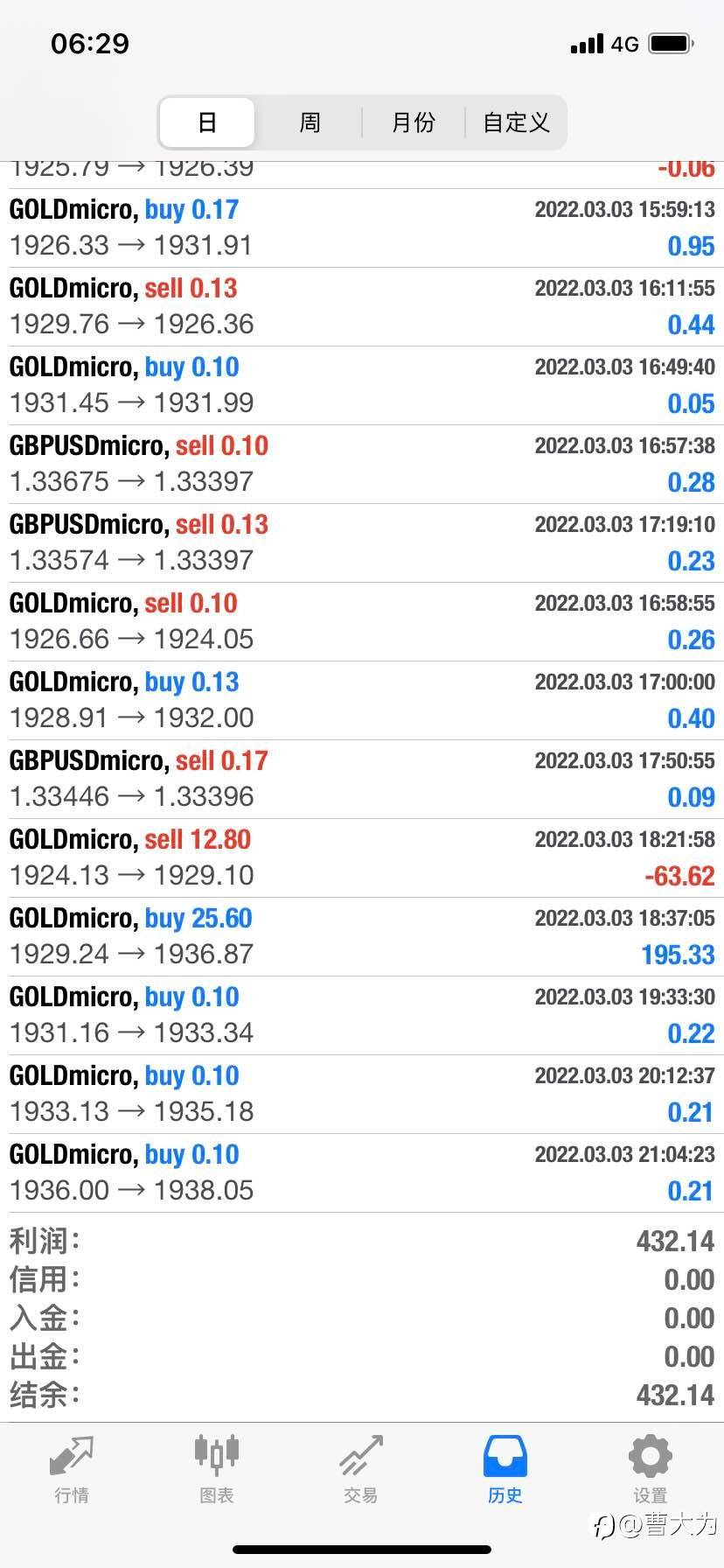The height and width of the screenshot is (1568, 724).
Task: Select the GBPUSDmicro sell 0.17 trade
Action: click(362, 779)
